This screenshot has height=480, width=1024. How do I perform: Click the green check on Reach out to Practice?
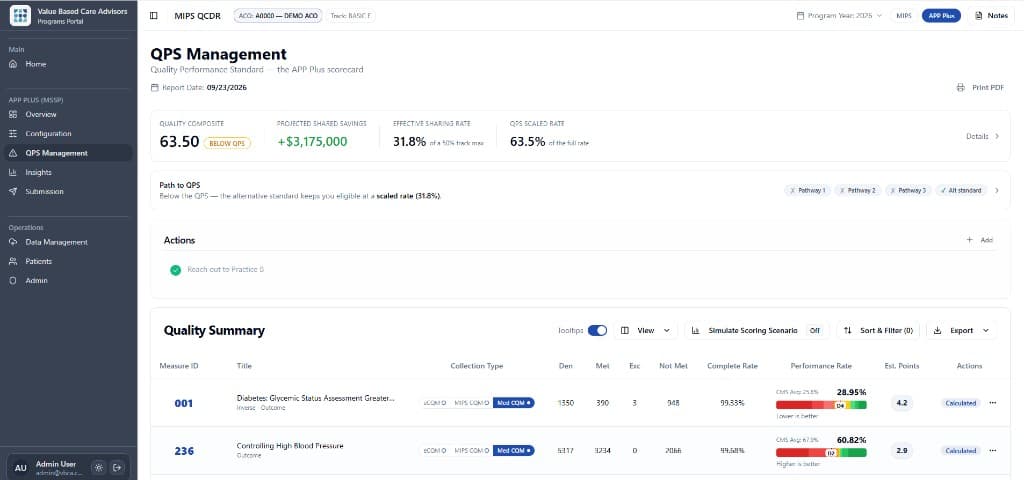[x=175, y=270]
